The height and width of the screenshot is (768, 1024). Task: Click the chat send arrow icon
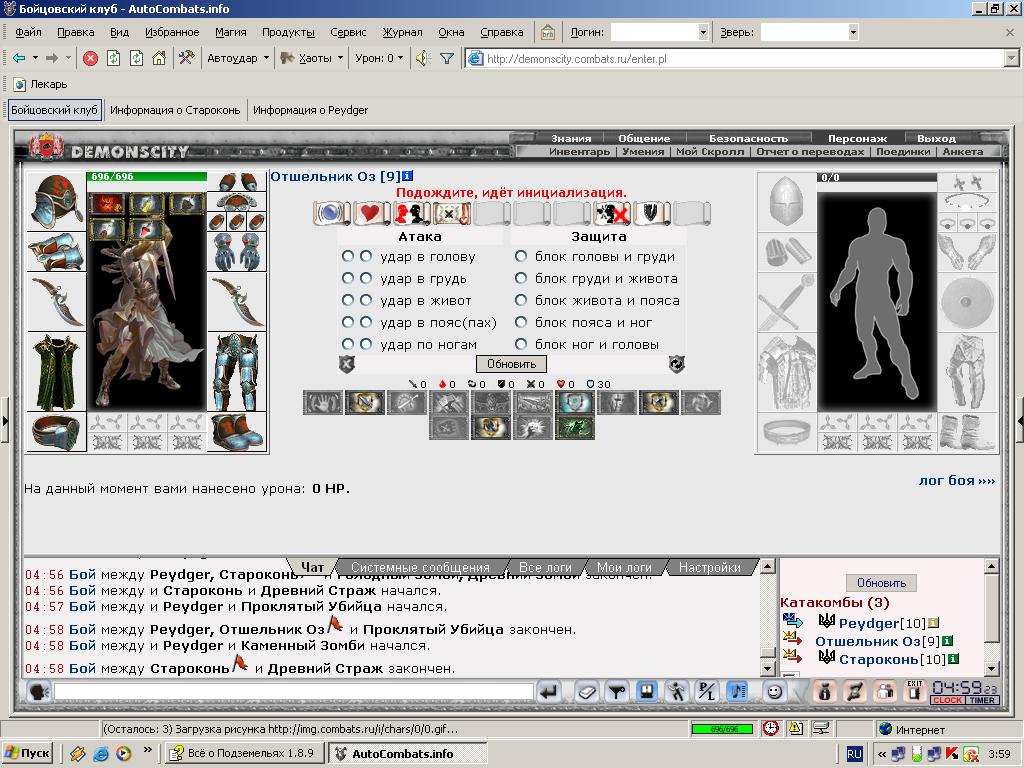pos(549,692)
